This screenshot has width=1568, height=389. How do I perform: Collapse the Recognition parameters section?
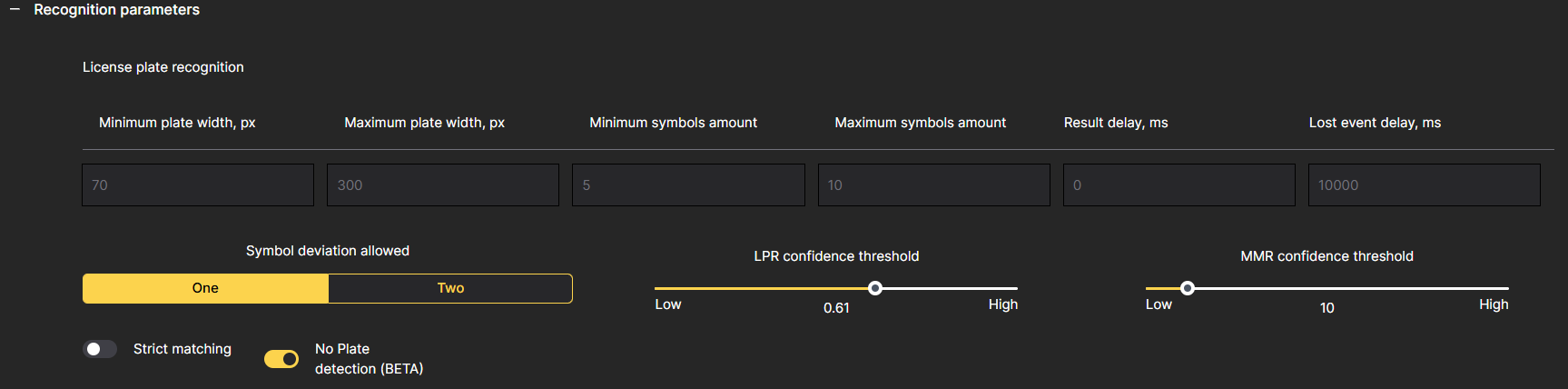point(15,10)
